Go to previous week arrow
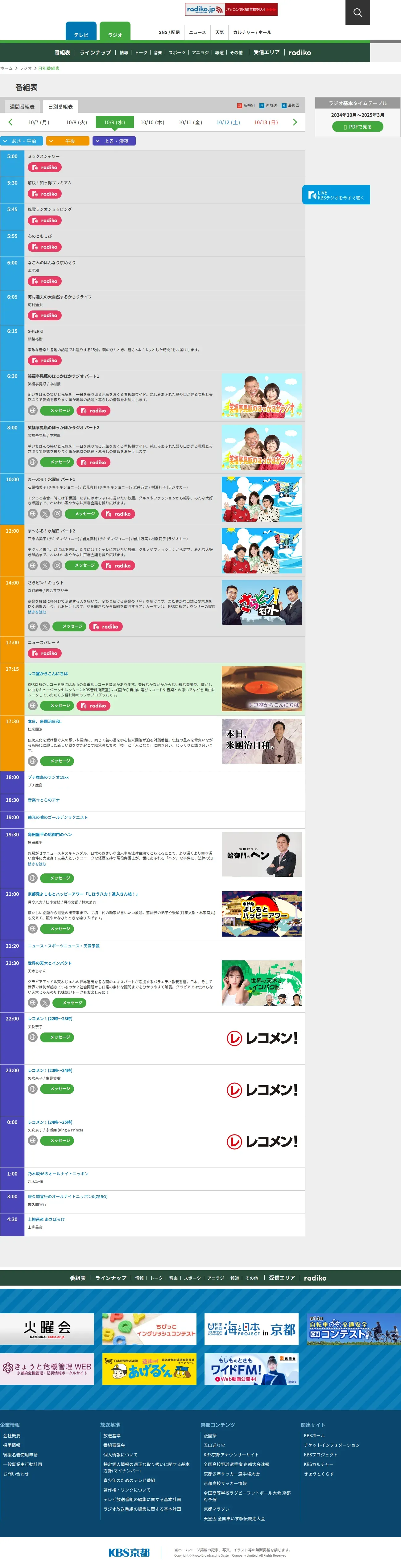This screenshot has width=401, height=1568. pyautogui.click(x=10, y=122)
